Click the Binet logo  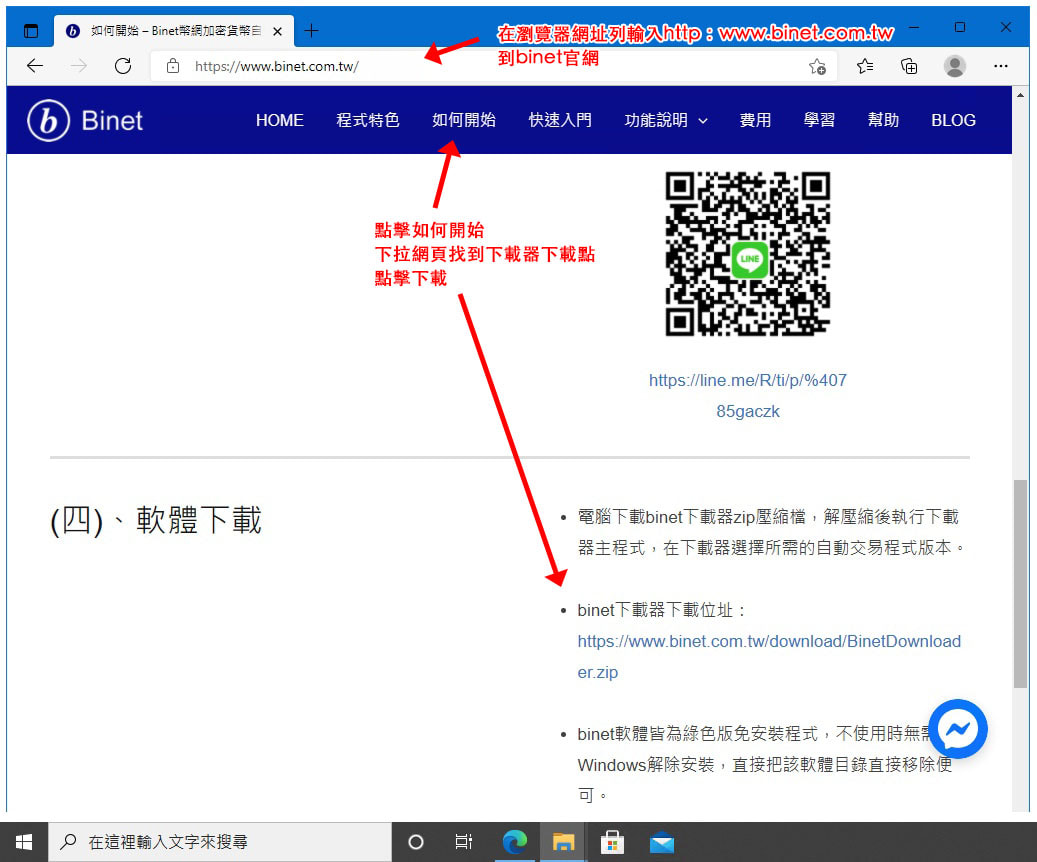click(85, 120)
